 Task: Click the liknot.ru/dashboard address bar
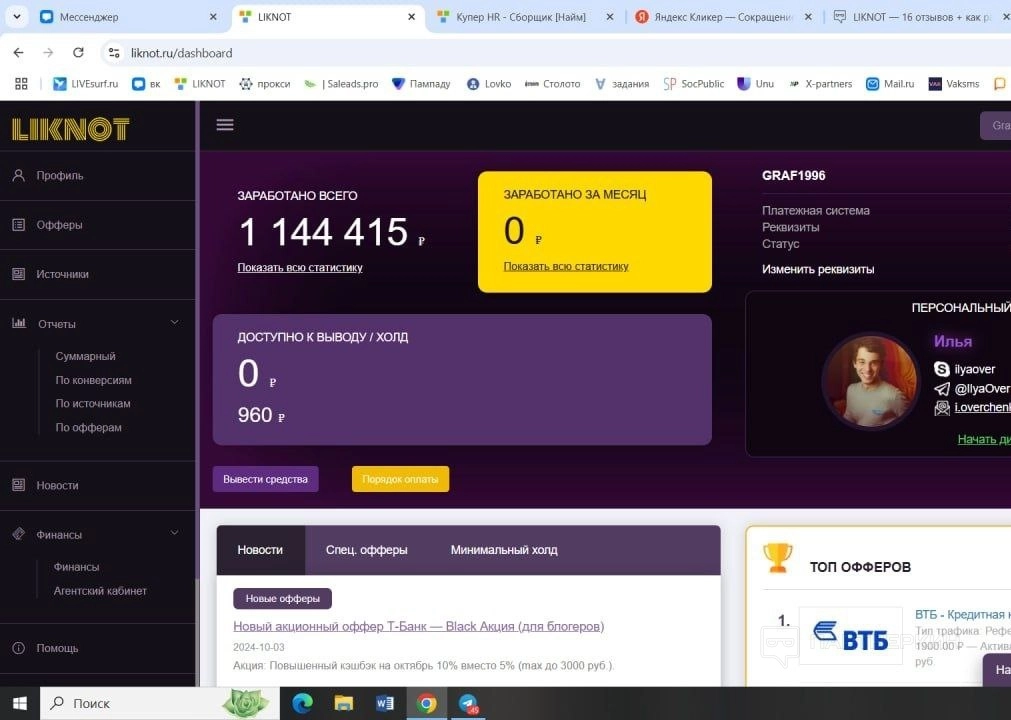click(x=181, y=53)
